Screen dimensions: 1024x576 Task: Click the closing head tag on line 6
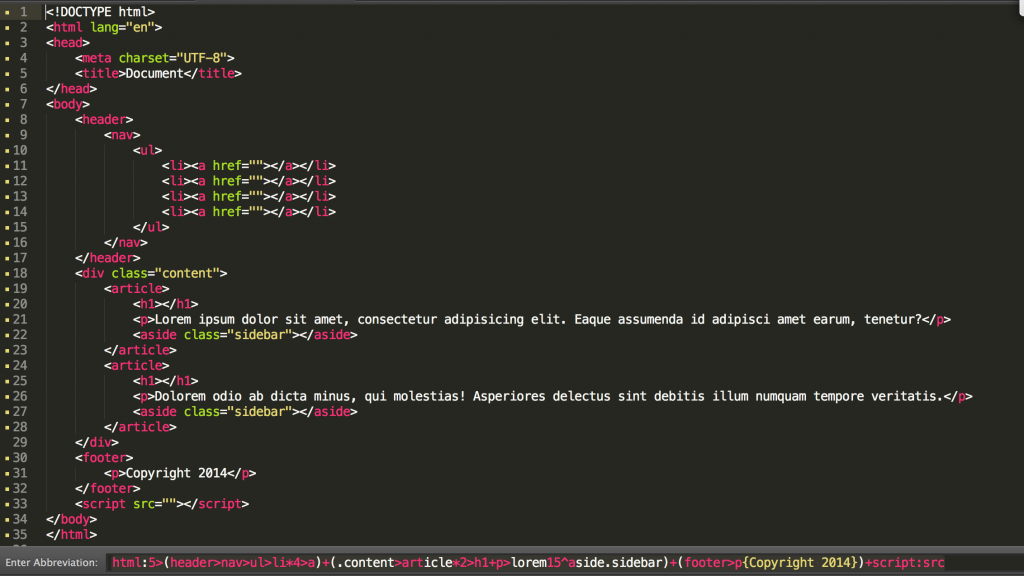[71, 89]
